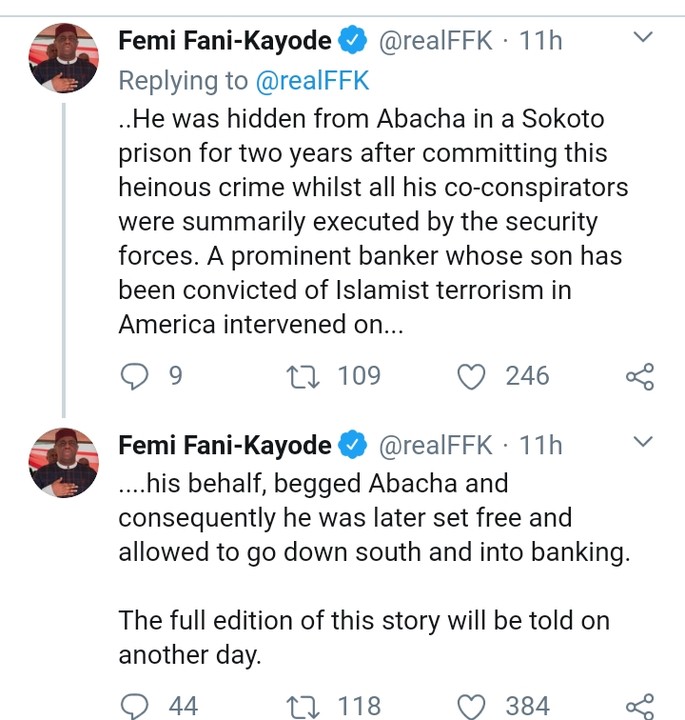Reply to the second tweet with 44 replies
Image resolution: width=685 pixels, height=720 pixels.
click(134, 706)
